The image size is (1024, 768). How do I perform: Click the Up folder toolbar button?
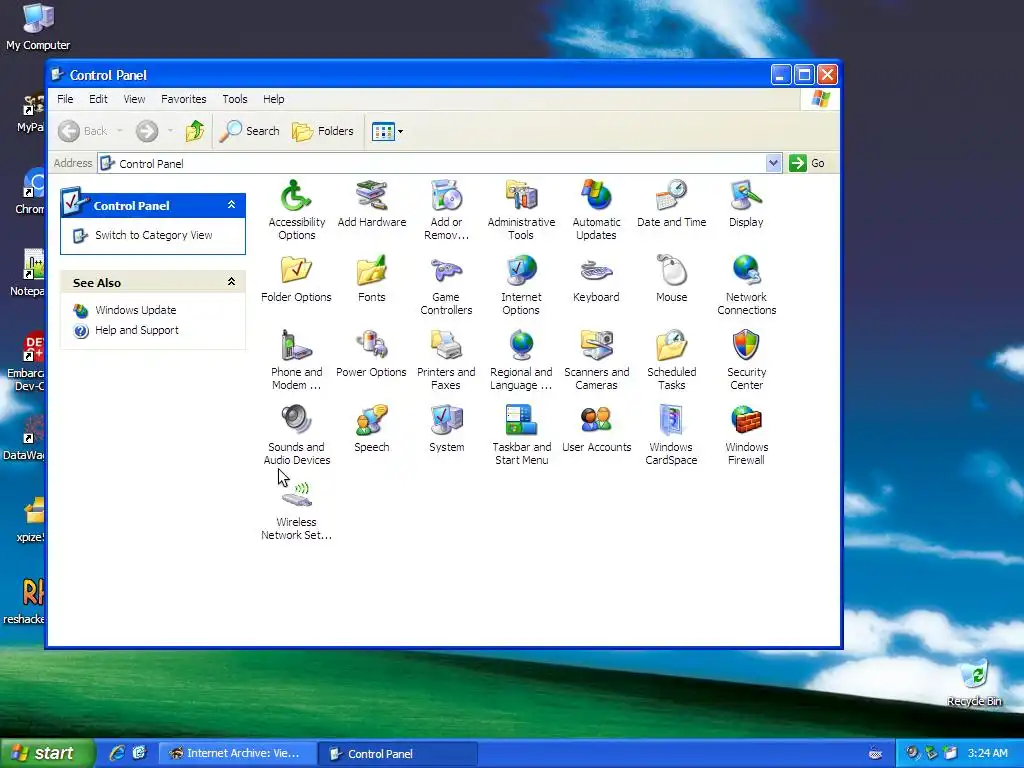[195, 131]
